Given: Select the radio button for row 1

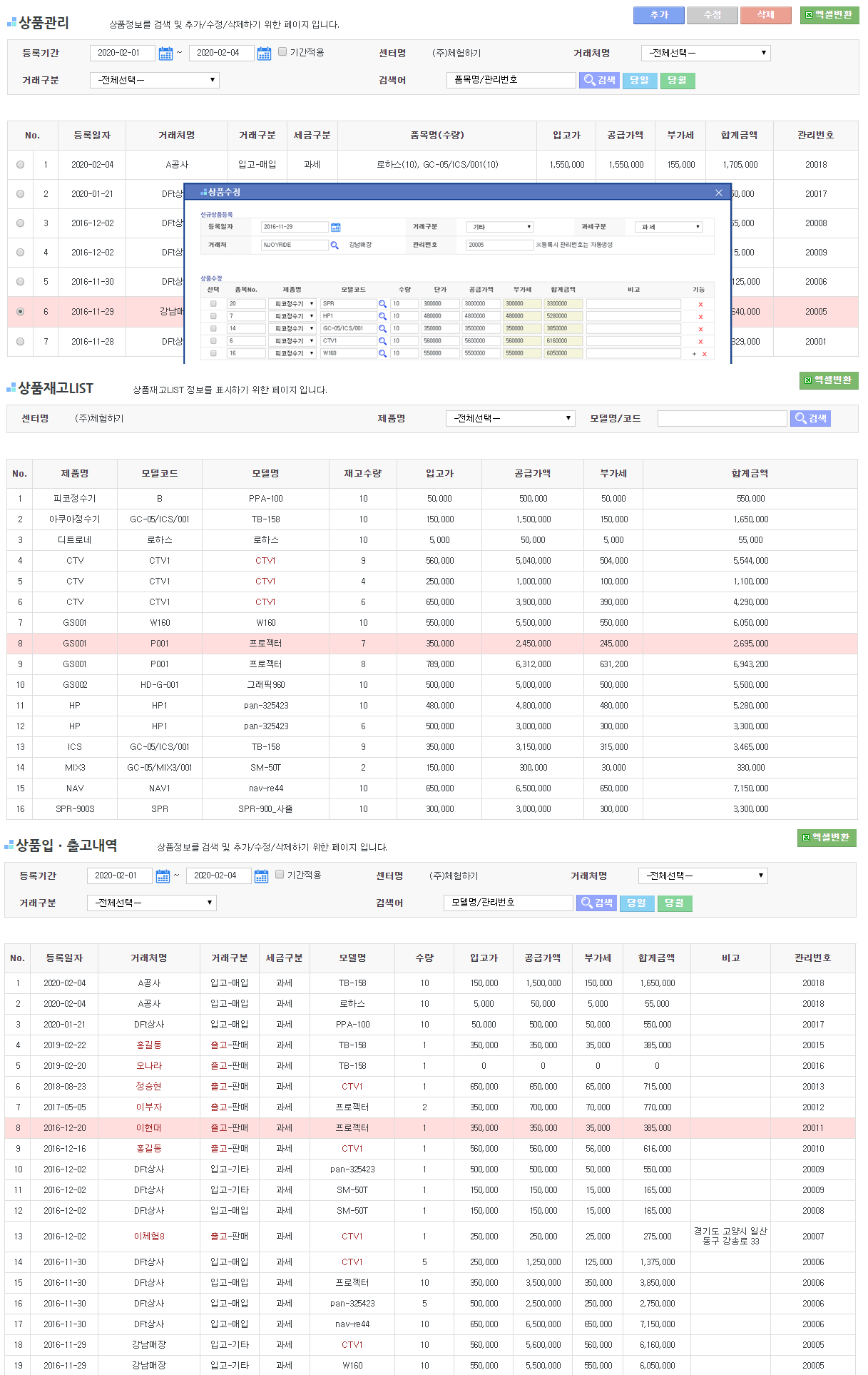Looking at the screenshot, I should pyautogui.click(x=20, y=165).
